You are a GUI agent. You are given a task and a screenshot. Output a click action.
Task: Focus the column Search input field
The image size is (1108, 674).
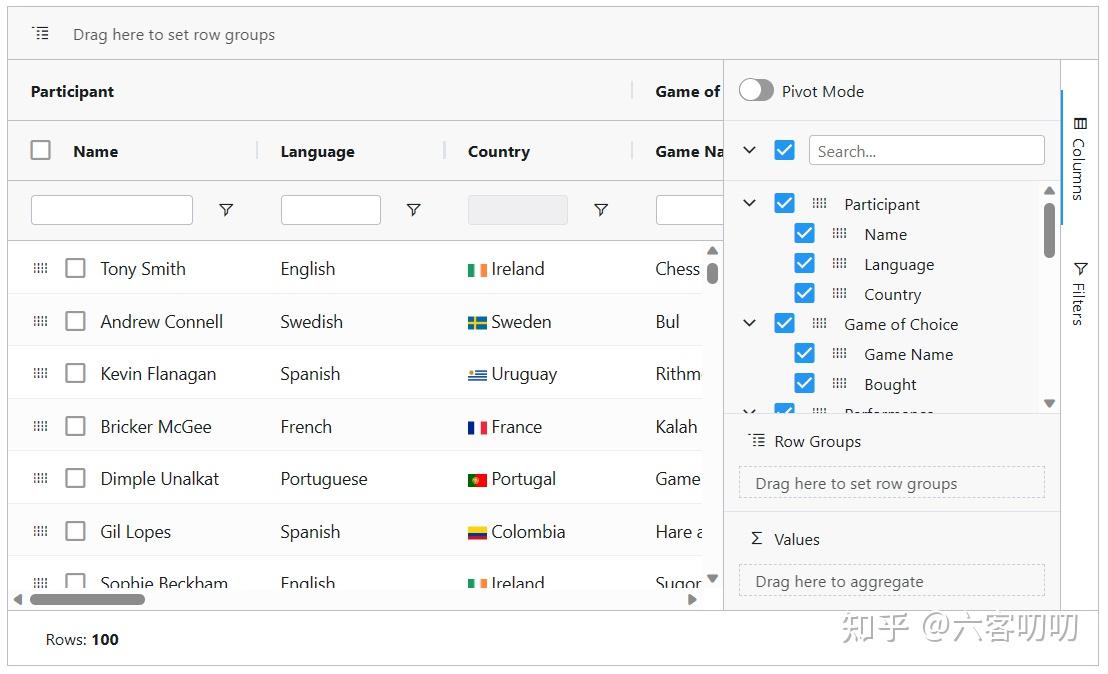[926, 151]
